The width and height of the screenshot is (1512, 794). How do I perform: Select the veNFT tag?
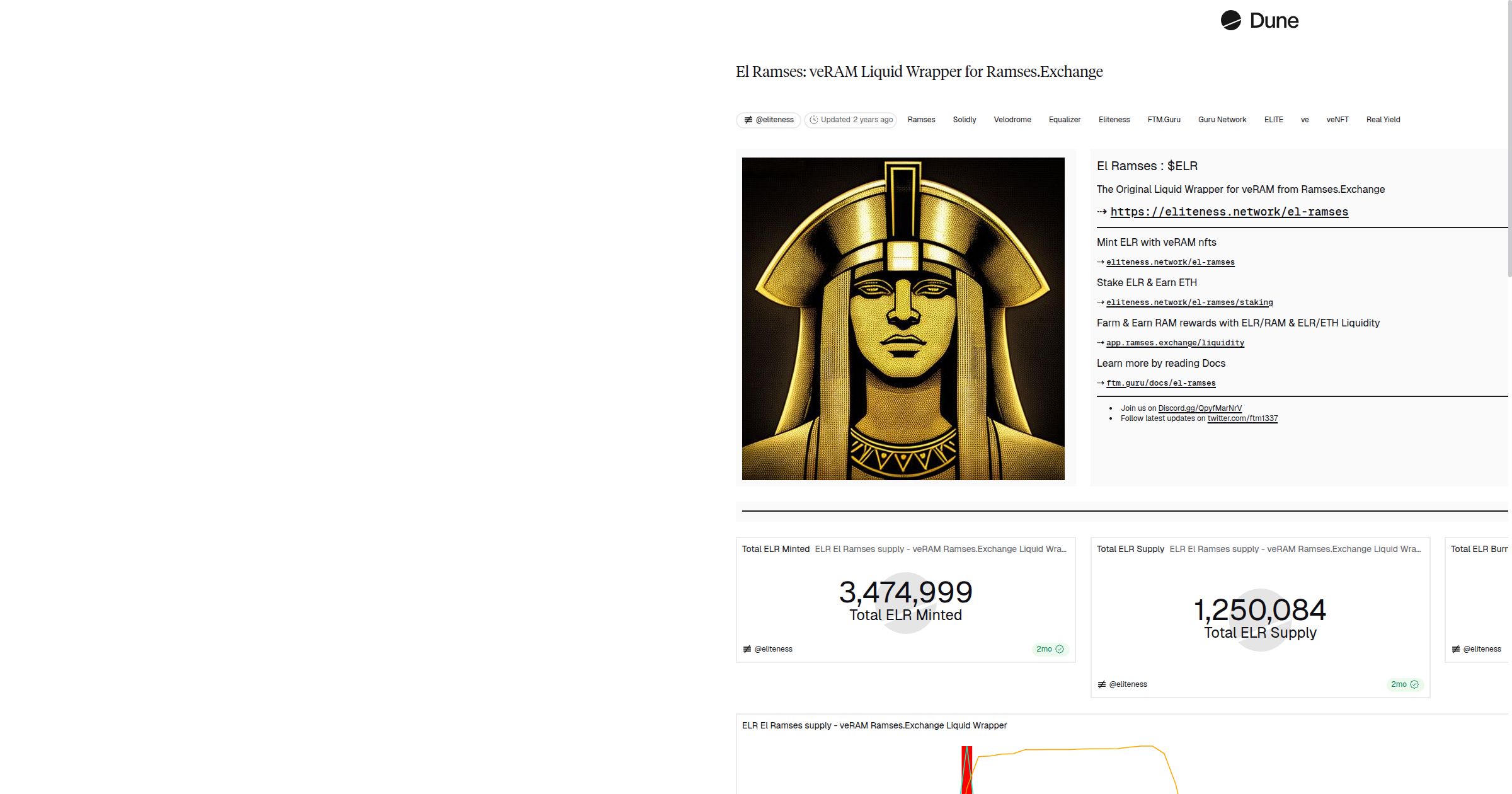point(1337,120)
